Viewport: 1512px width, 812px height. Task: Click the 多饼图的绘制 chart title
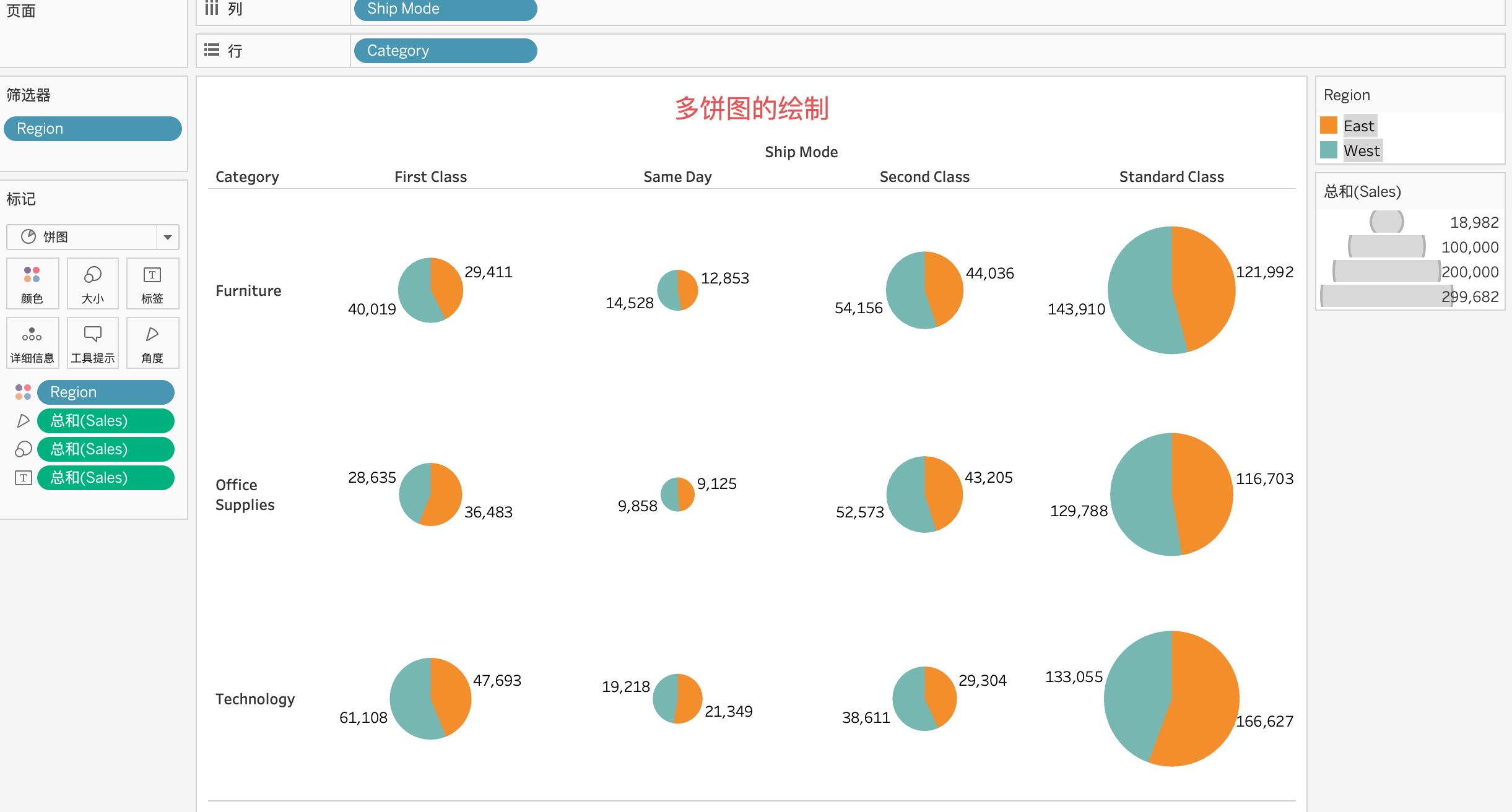(x=752, y=109)
